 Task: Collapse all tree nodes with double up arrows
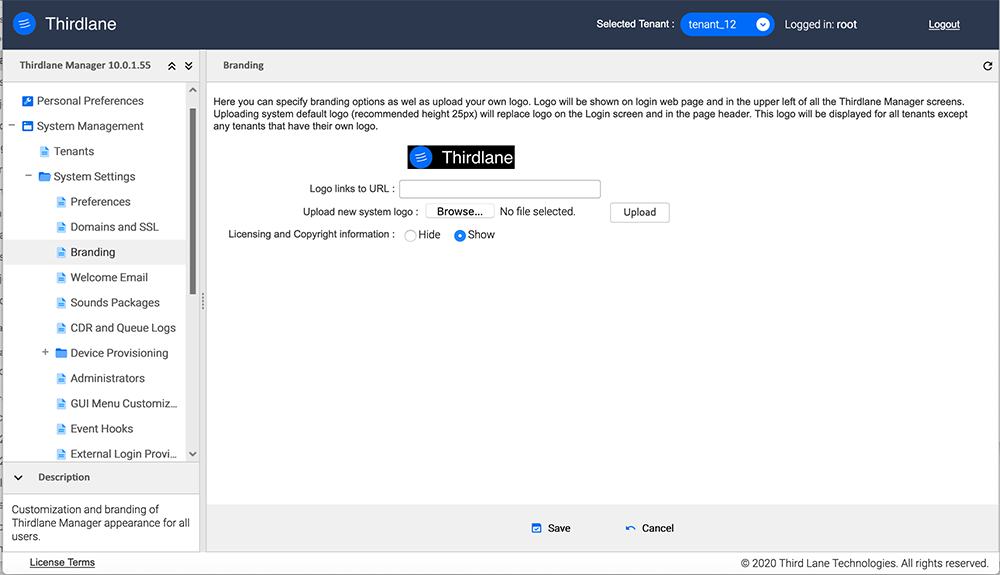point(172,66)
